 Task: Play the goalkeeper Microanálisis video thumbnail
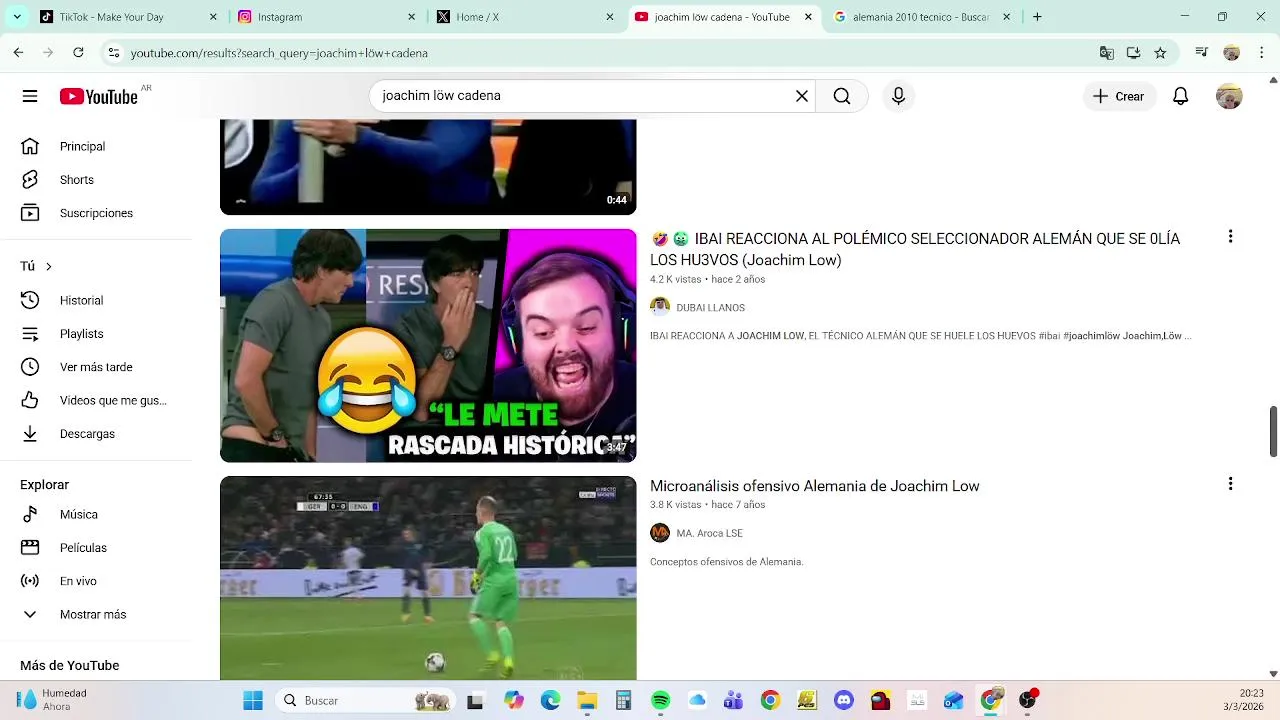(x=428, y=578)
